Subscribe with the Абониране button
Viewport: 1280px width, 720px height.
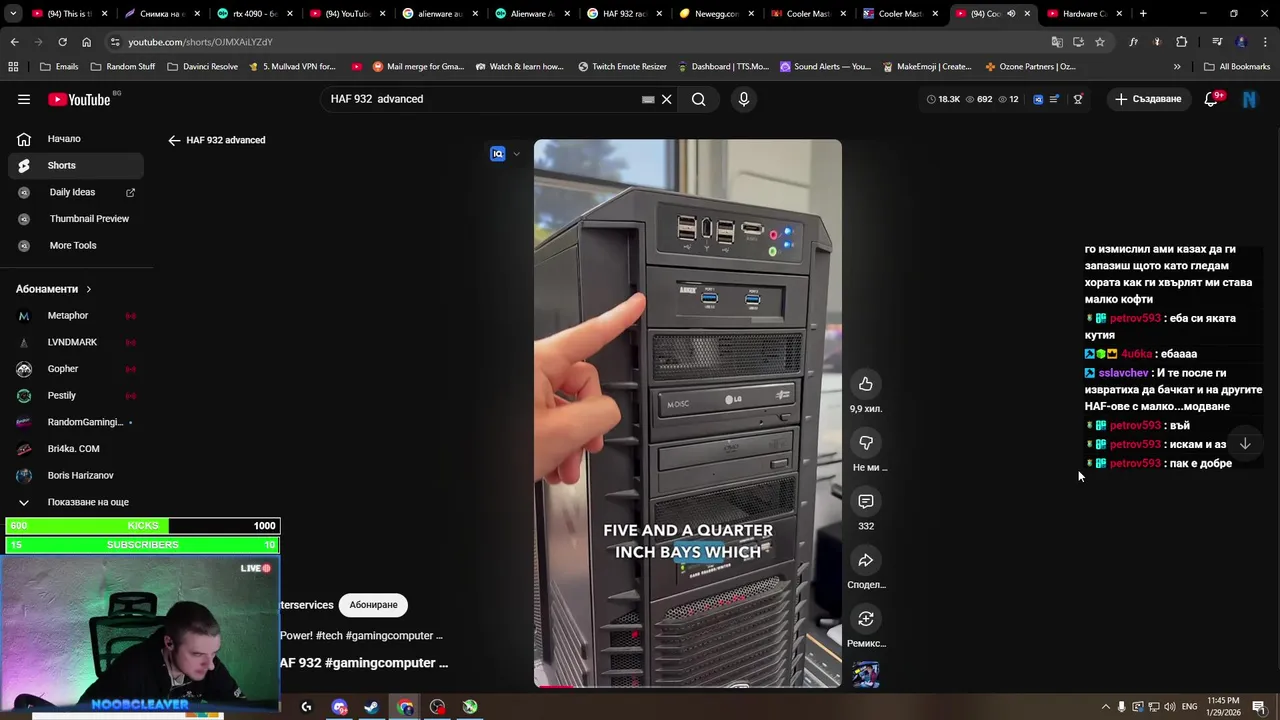373,605
